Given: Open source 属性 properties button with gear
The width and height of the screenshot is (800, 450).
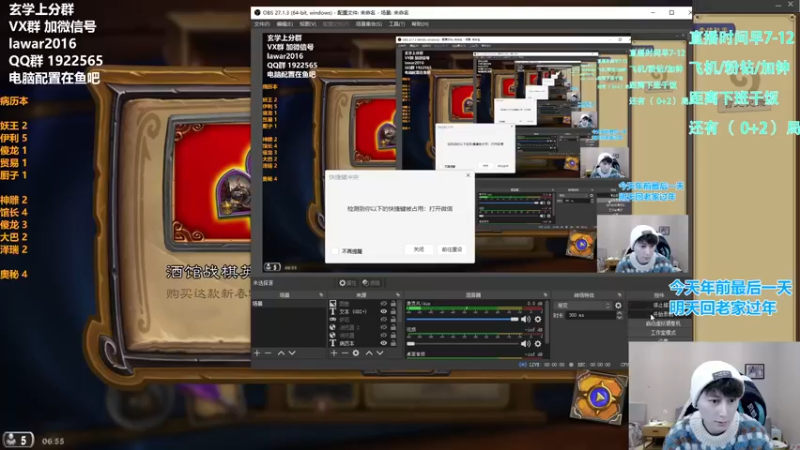Looking at the screenshot, I should tap(347, 283).
